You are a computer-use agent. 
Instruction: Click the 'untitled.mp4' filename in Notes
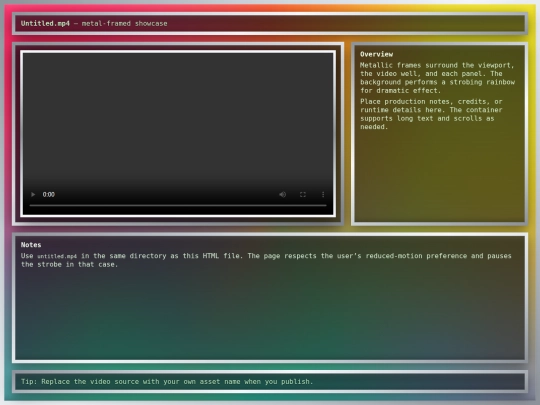coord(57,256)
